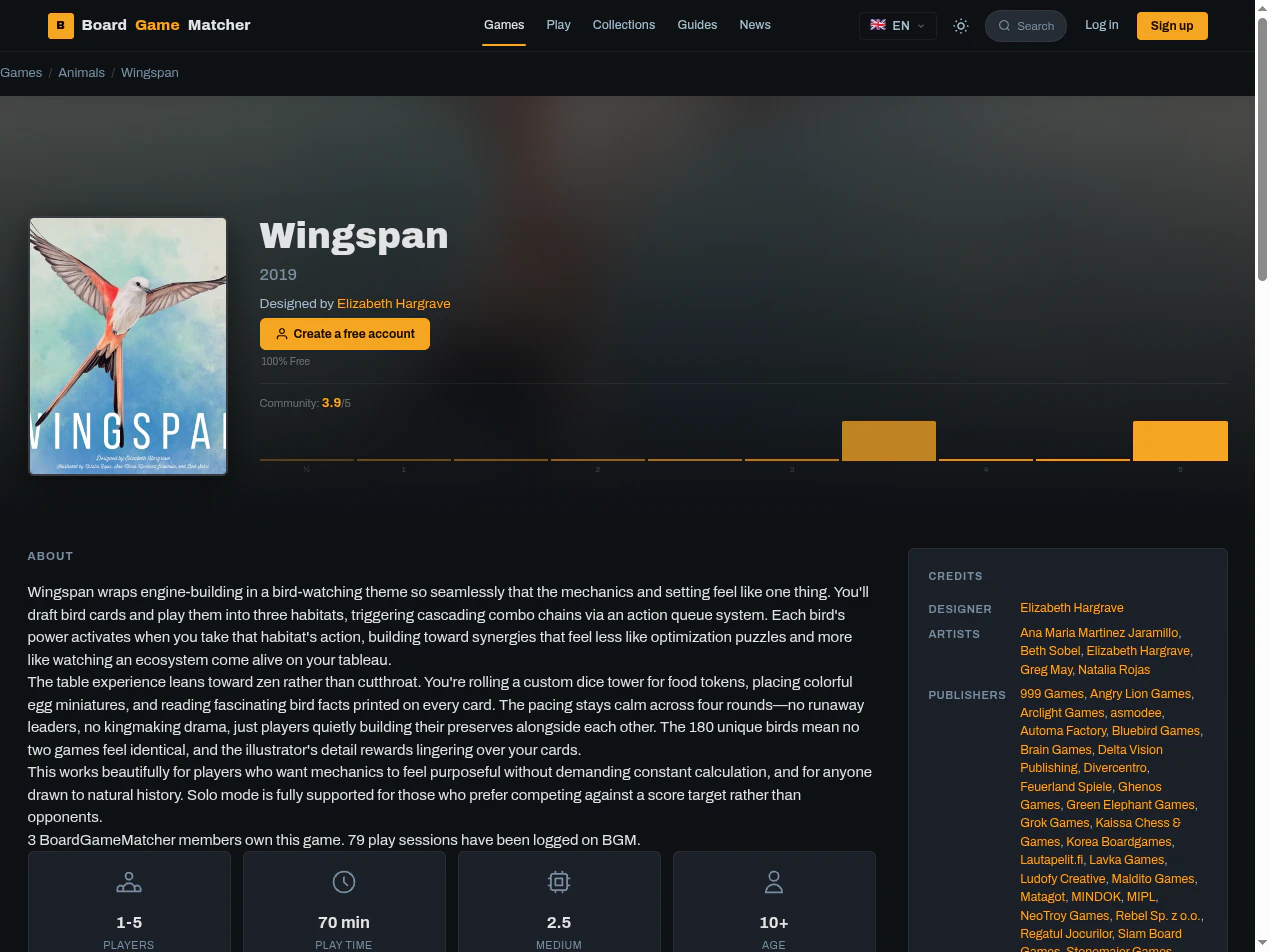Click the 10+ age value
Image resolution: width=1270 pixels, height=952 pixels.
[x=774, y=922]
